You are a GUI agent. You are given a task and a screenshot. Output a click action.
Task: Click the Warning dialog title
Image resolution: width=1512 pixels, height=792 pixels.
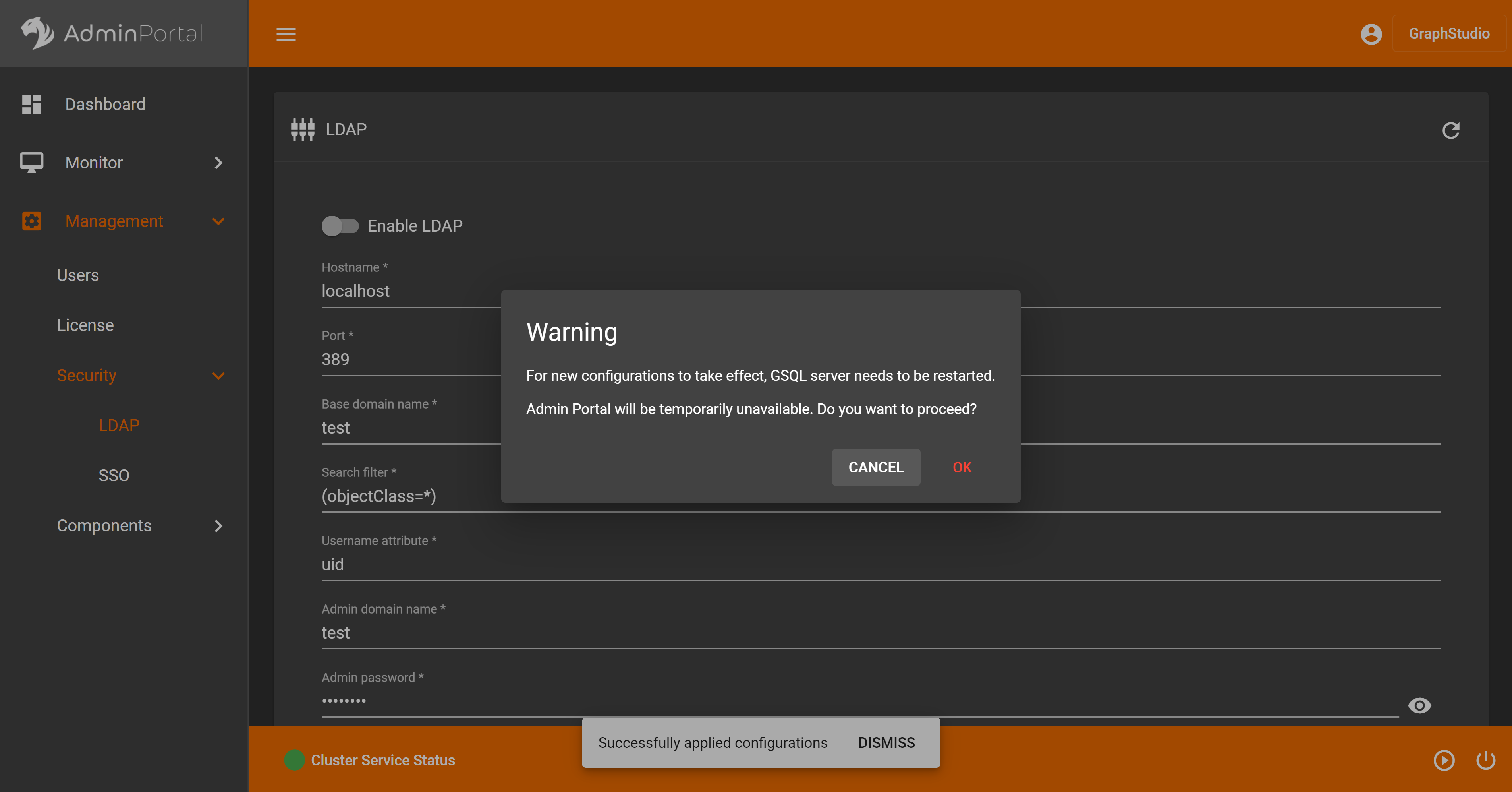[x=572, y=332]
